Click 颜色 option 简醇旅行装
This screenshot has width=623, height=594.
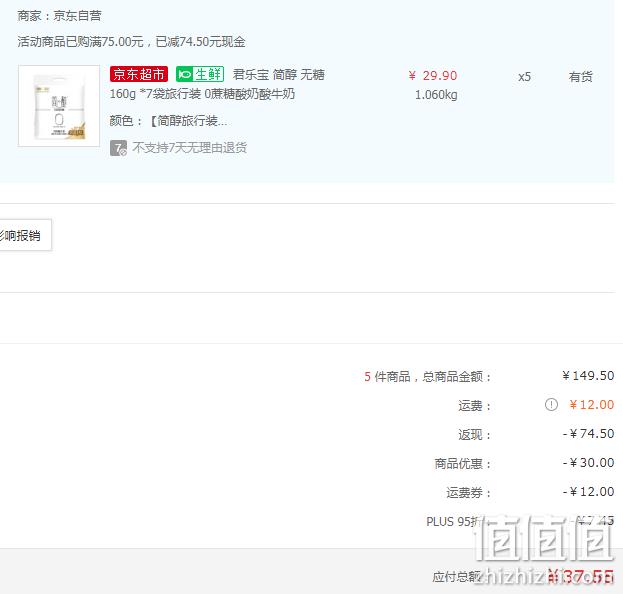pyautogui.click(x=187, y=121)
